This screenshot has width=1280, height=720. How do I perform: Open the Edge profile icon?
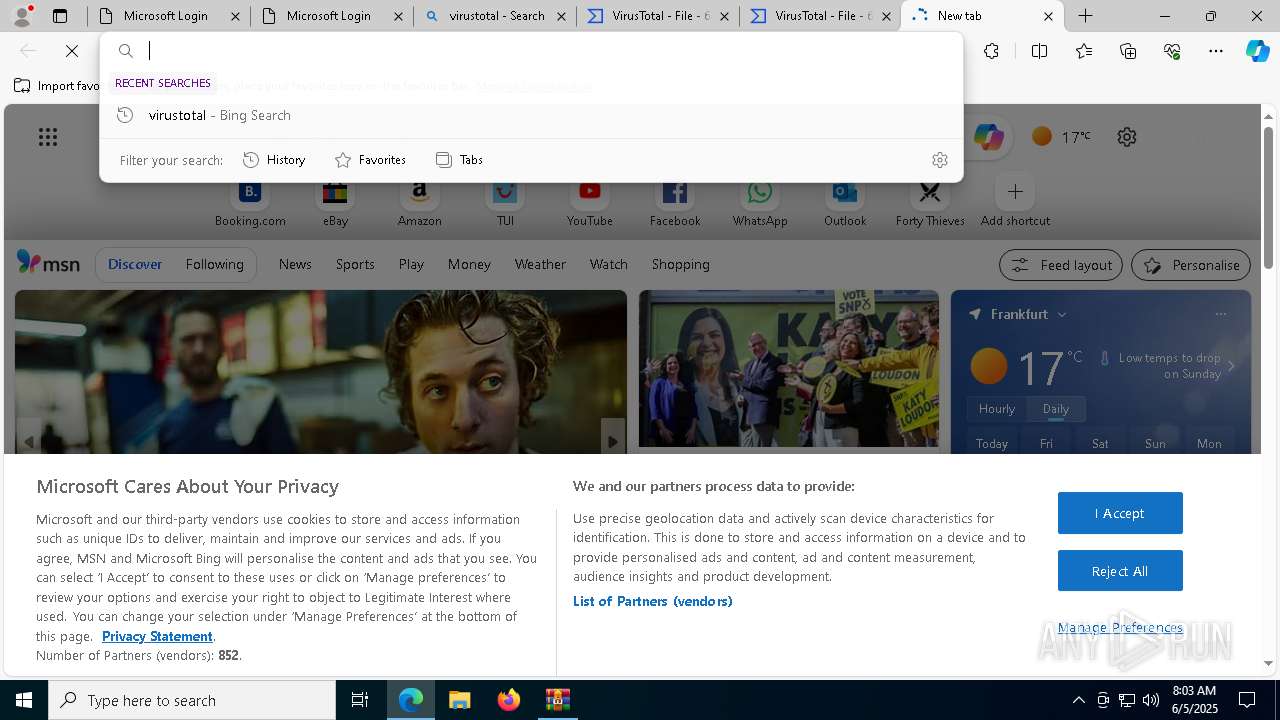(x=22, y=16)
